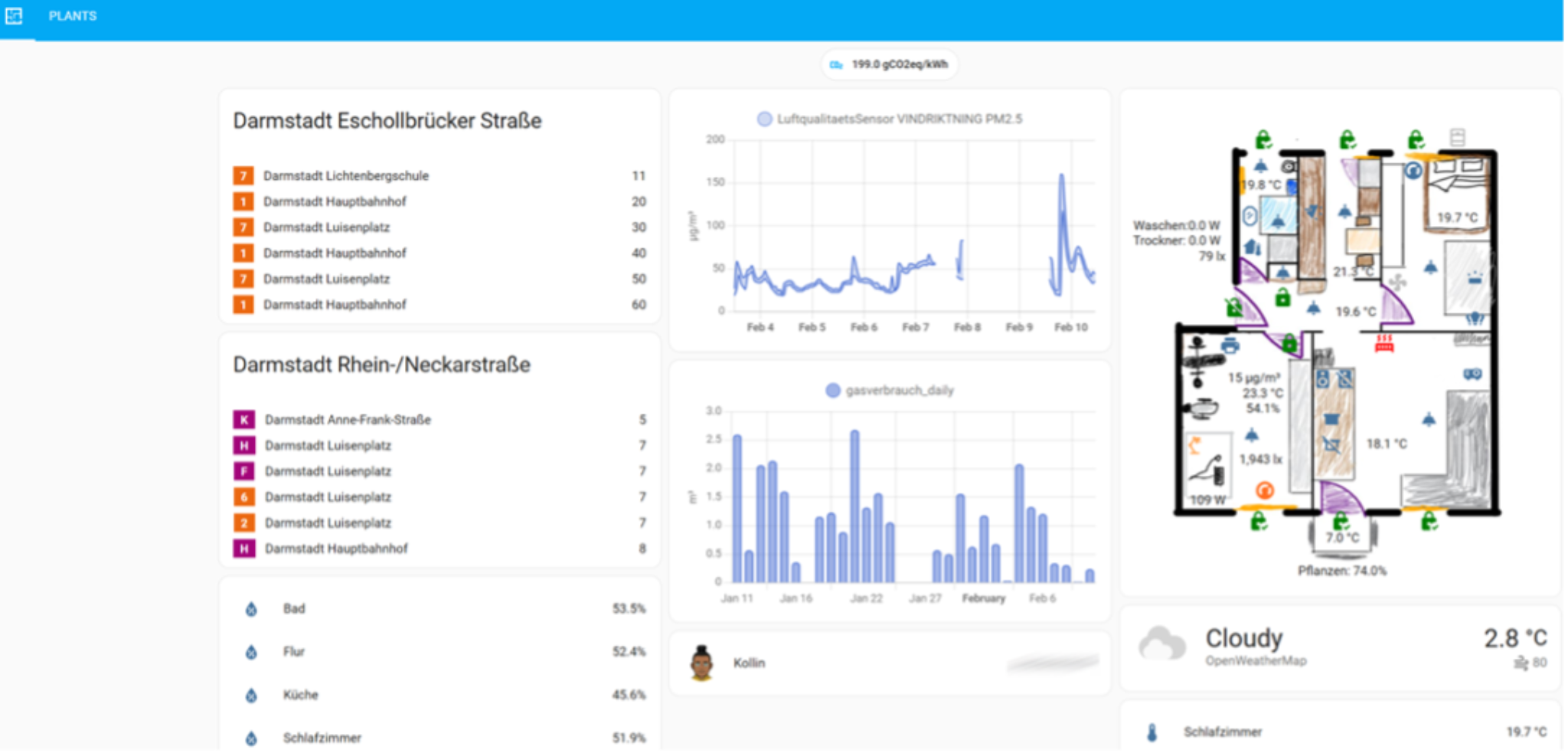The width and height of the screenshot is (1568, 753).
Task: Click the water drop icon beside Flur
Action: [251, 652]
